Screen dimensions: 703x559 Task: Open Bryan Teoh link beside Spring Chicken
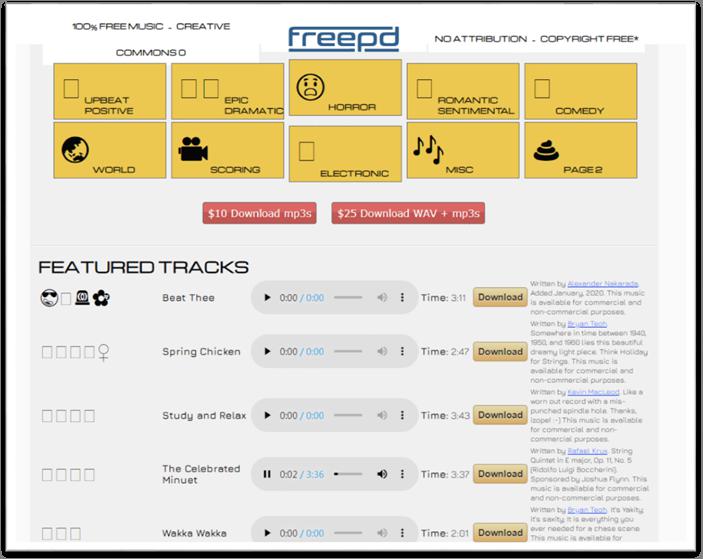(x=587, y=324)
